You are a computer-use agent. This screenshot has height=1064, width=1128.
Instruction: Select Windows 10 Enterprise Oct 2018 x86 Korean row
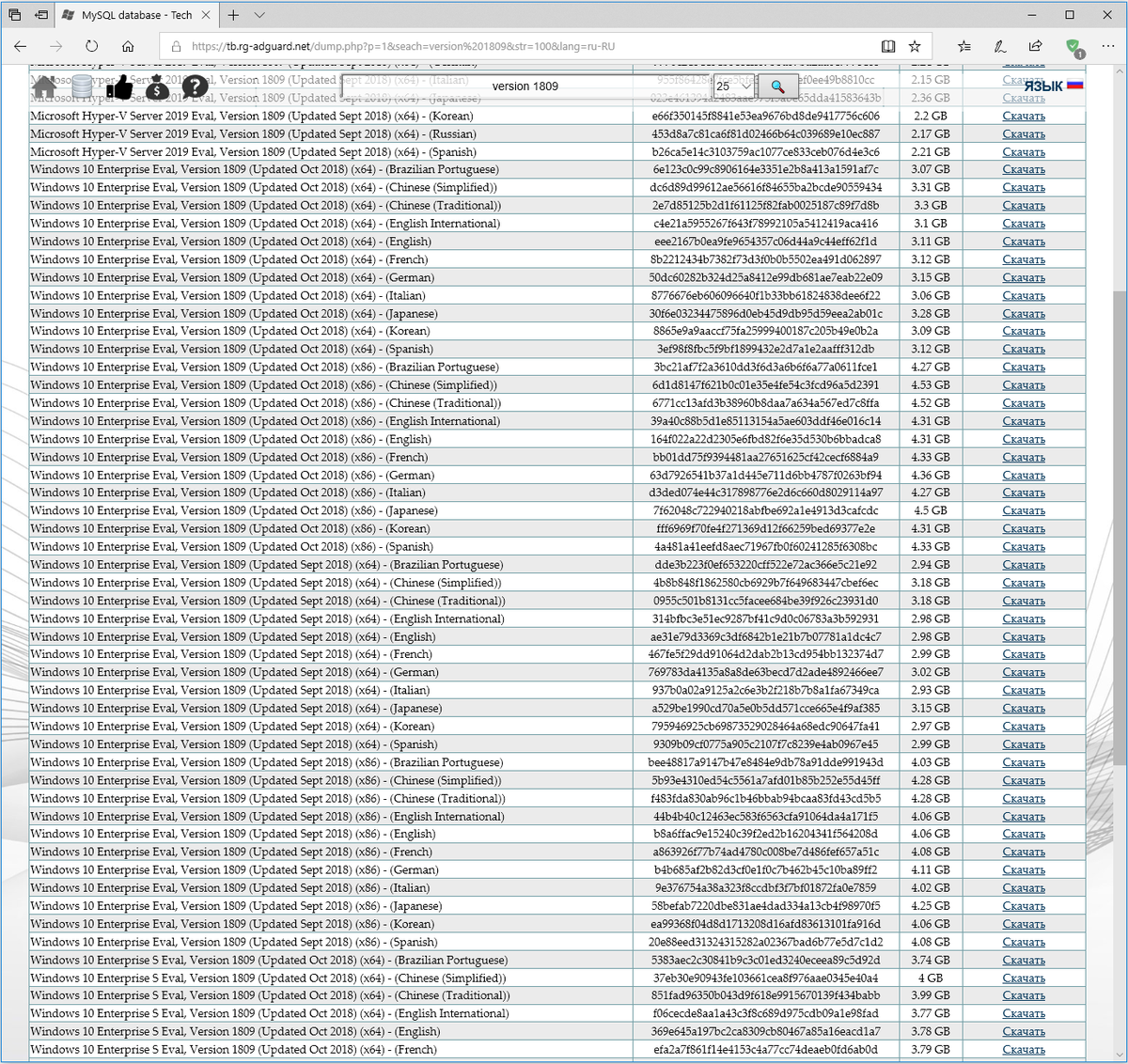click(x=232, y=529)
